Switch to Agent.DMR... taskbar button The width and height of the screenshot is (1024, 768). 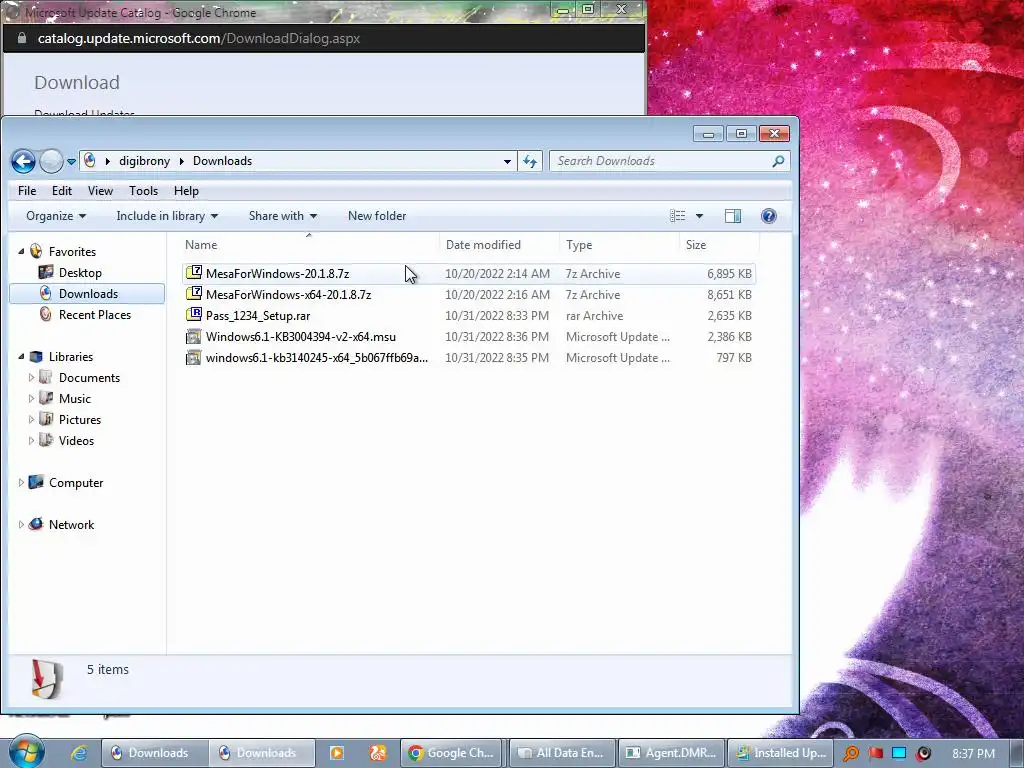670,753
